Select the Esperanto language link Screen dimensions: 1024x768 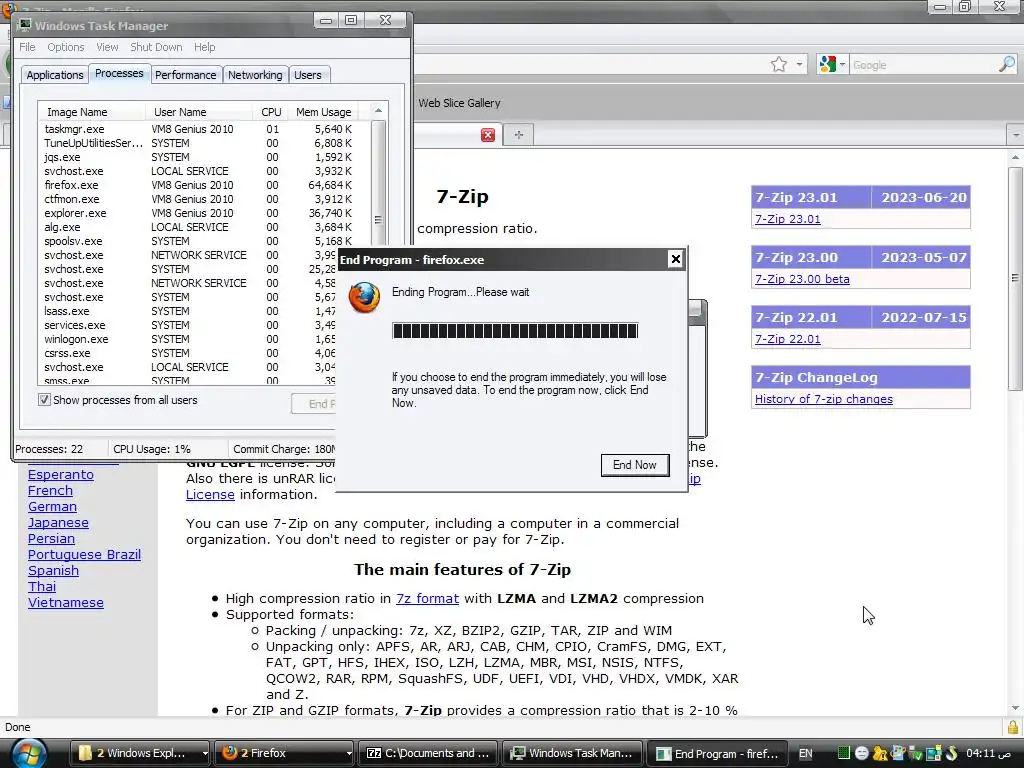coord(61,475)
